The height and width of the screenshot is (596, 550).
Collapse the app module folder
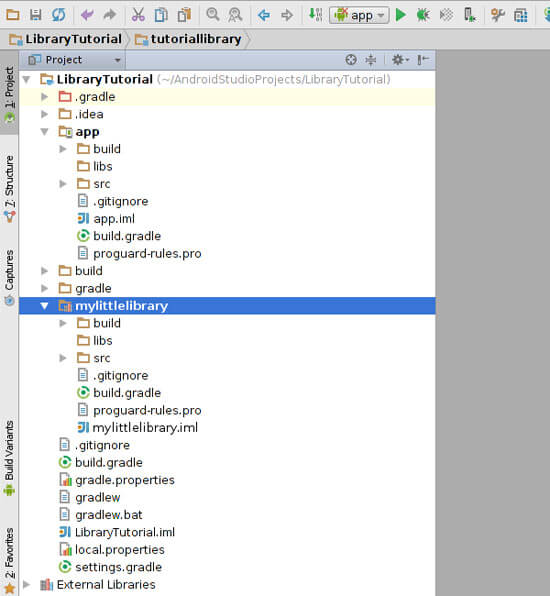tap(44, 132)
